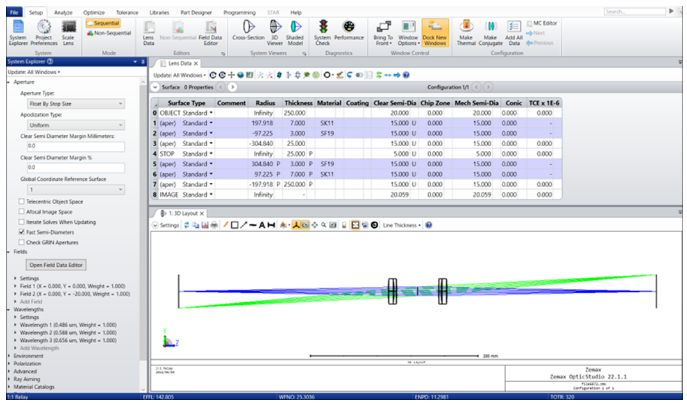Click the Scale Lens tool
Viewport: 687px width, 405px height.
(68, 33)
